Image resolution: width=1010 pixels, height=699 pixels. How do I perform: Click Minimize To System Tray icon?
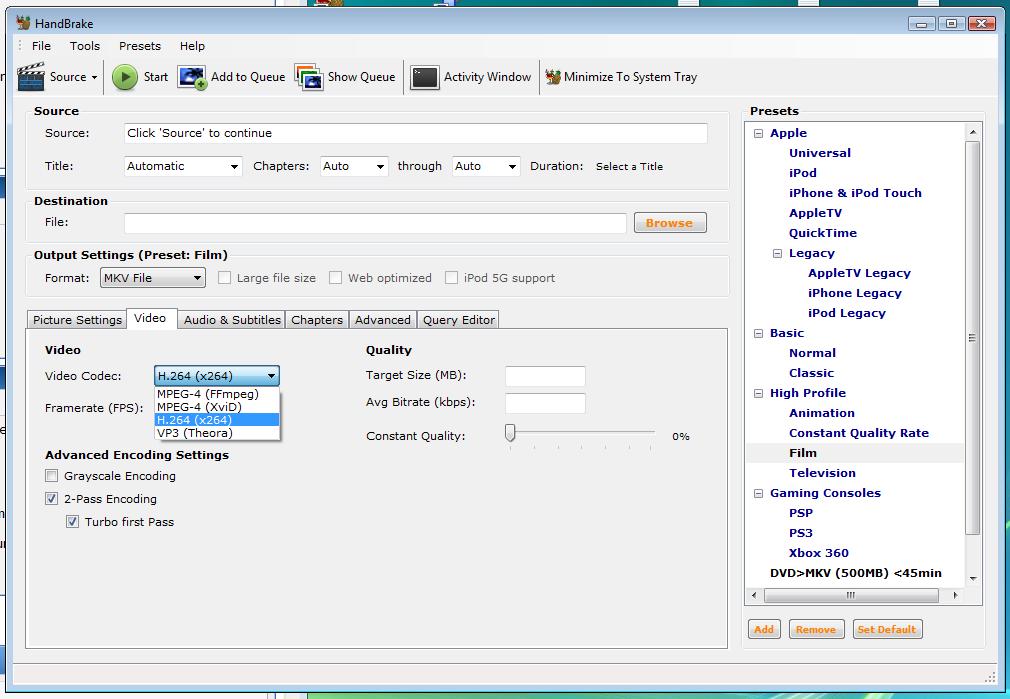(553, 77)
